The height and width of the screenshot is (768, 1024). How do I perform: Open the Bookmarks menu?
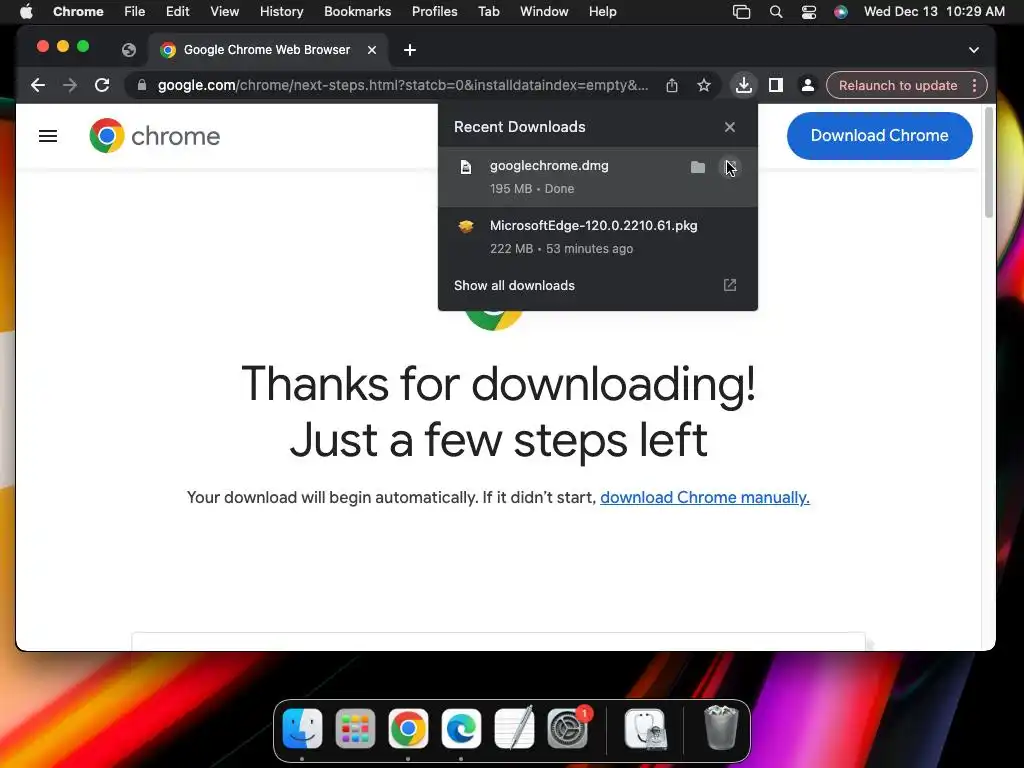[x=357, y=12]
